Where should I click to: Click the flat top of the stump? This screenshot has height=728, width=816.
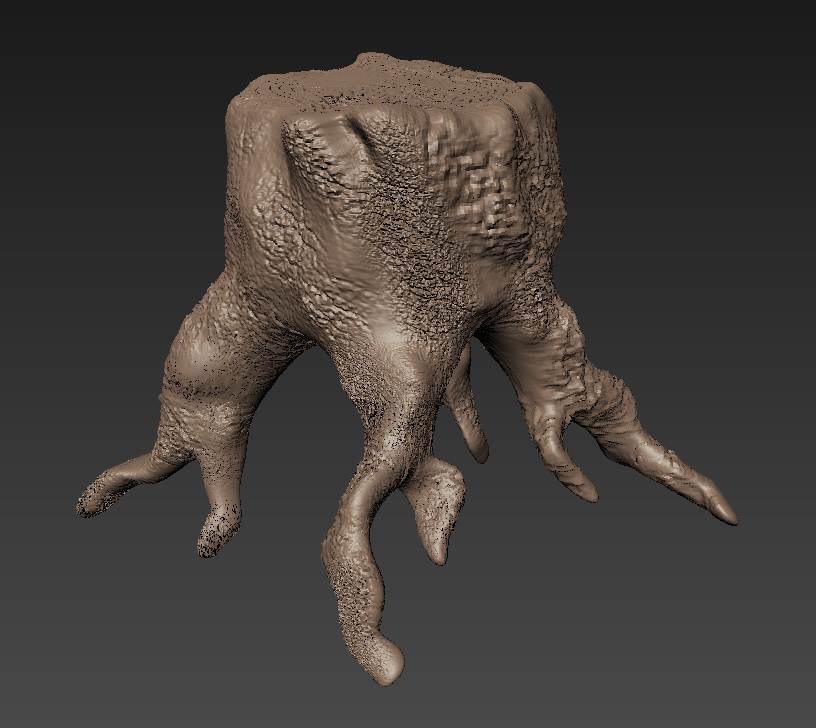coord(390,82)
